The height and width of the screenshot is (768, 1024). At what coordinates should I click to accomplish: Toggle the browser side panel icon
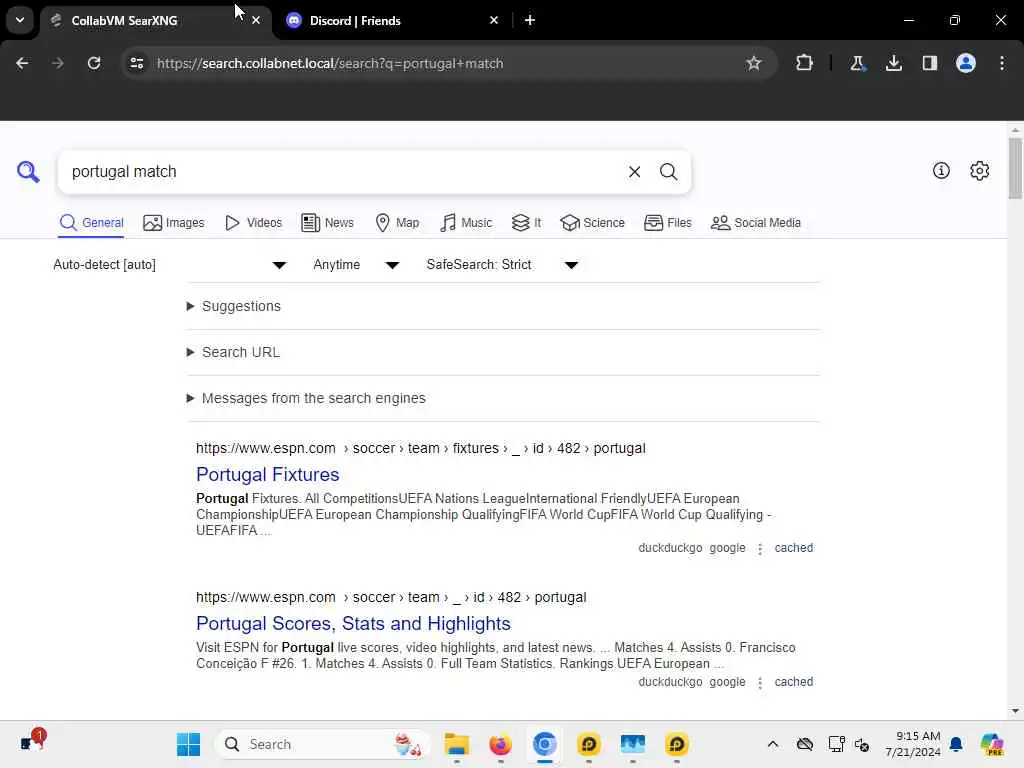pos(929,63)
